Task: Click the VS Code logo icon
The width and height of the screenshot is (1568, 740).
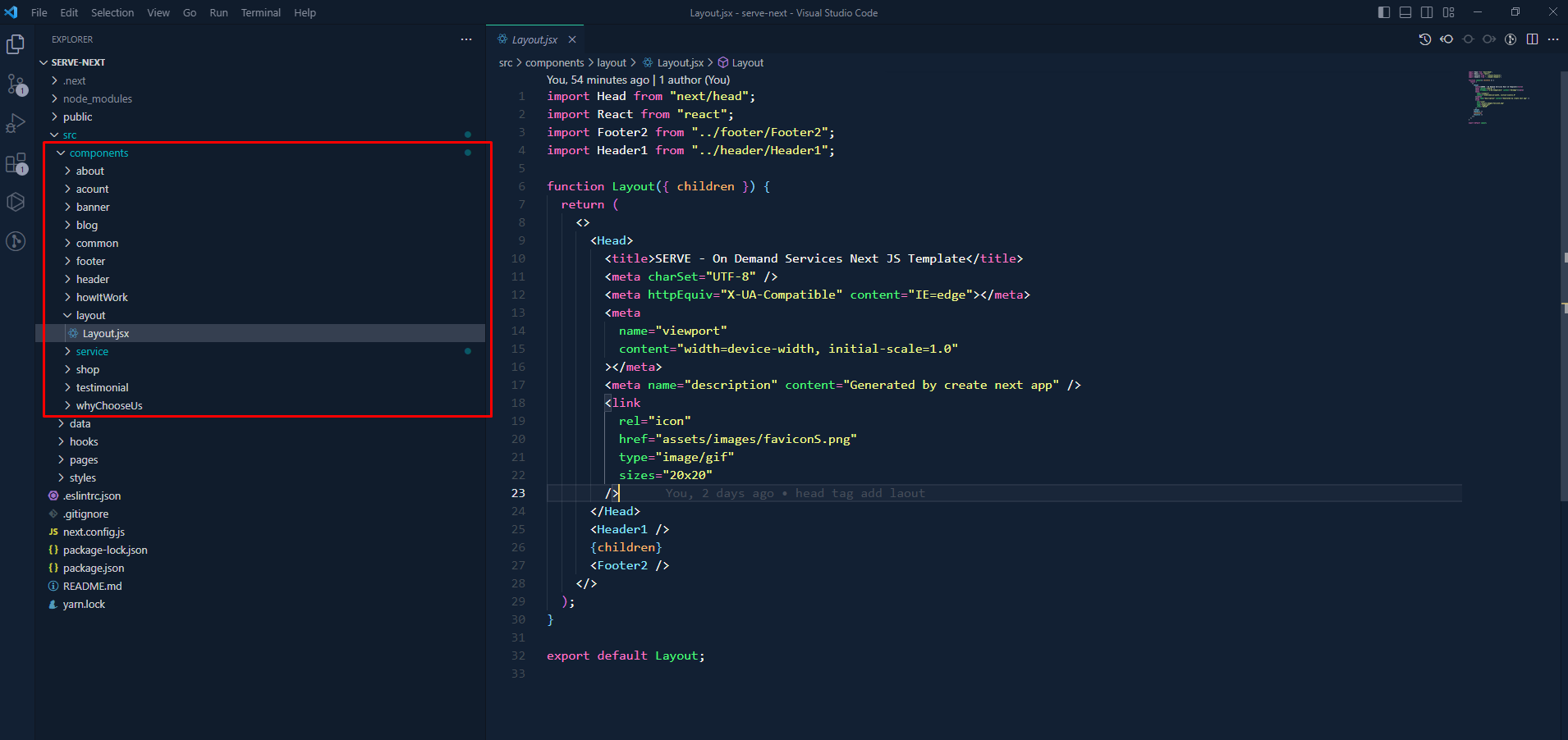Action: (x=11, y=12)
